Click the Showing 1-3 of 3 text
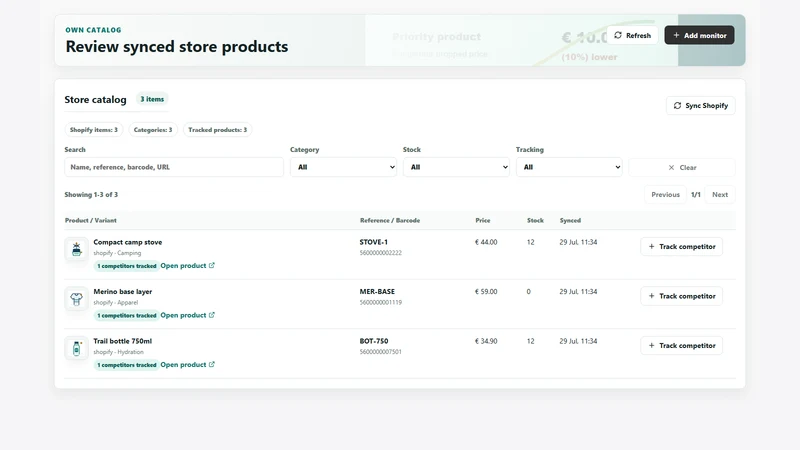800x450 pixels. pos(91,194)
